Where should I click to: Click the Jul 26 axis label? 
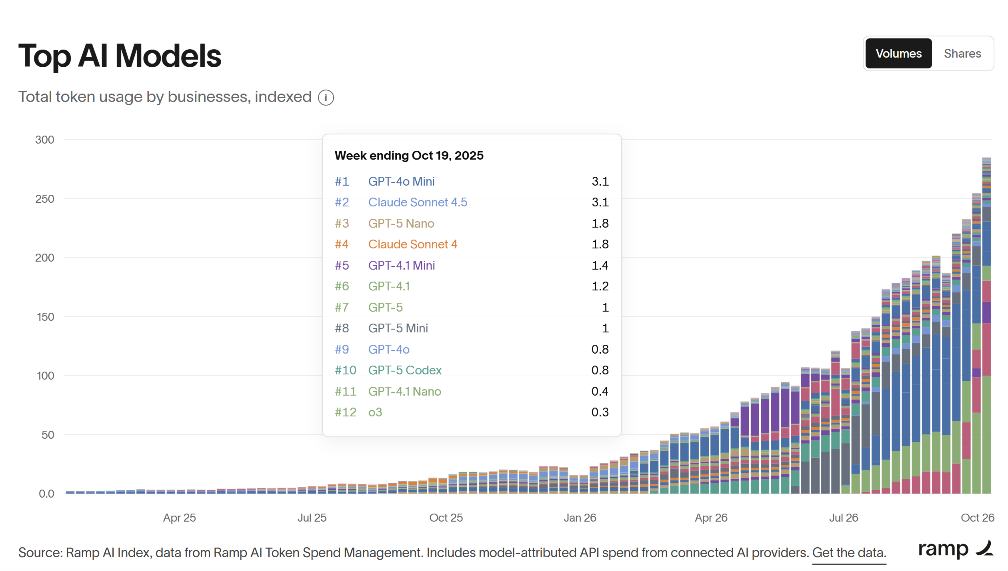pos(843,518)
